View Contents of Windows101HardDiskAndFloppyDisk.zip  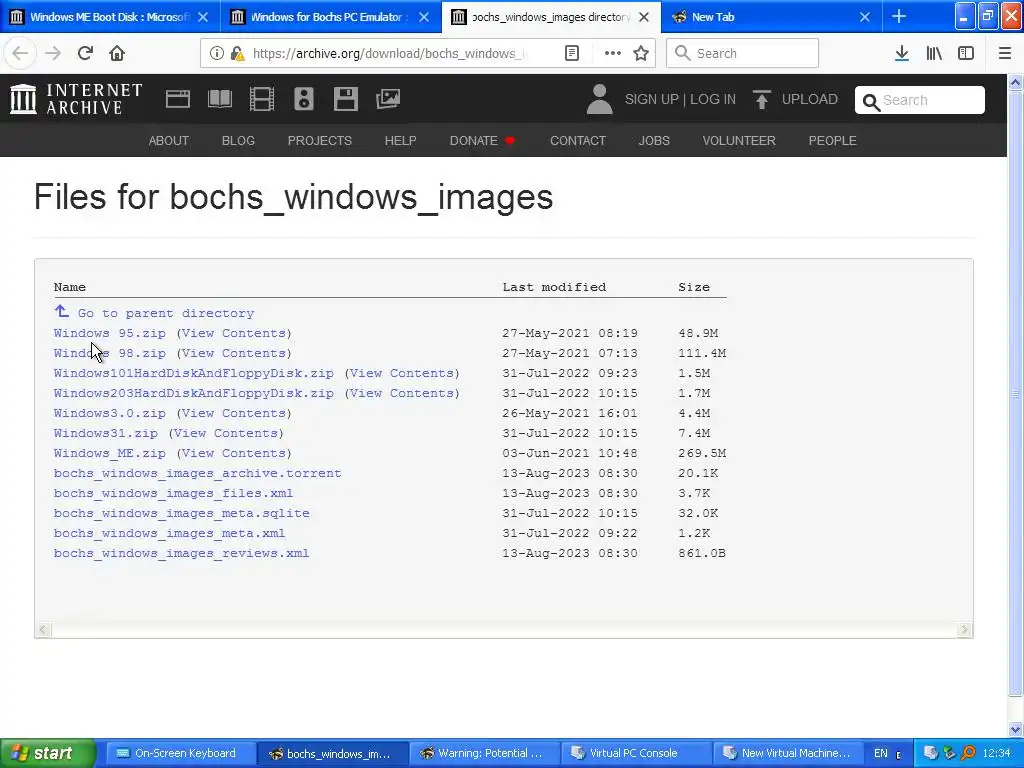402,374
